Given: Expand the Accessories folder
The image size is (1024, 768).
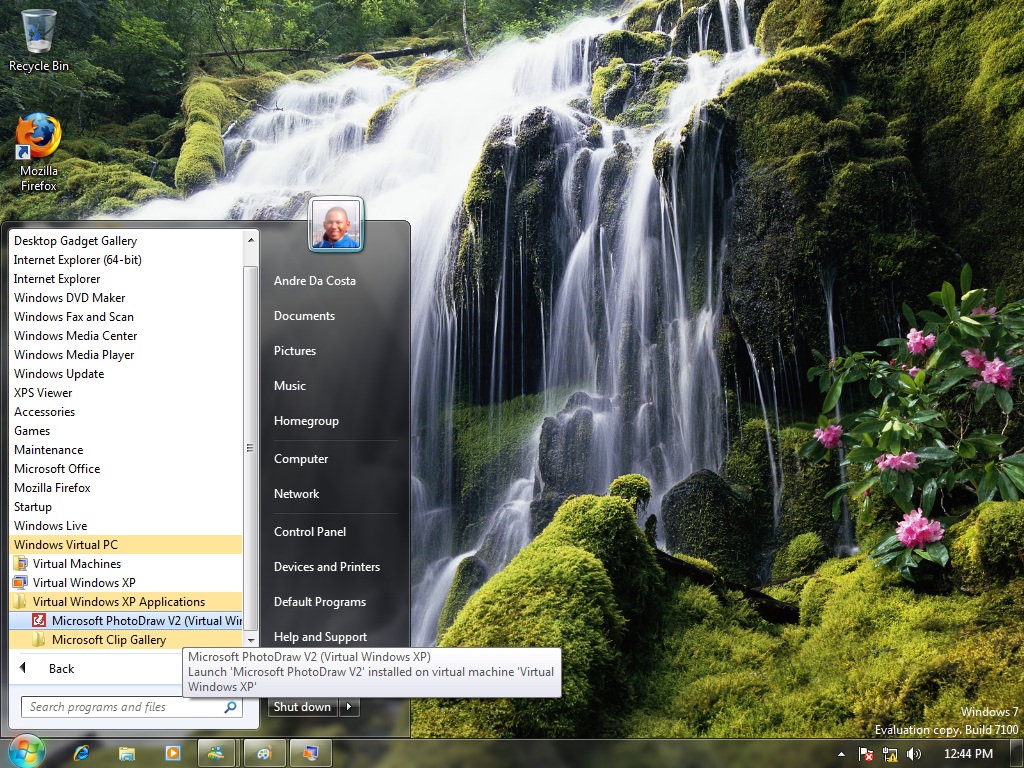Looking at the screenshot, I should [125, 412].
